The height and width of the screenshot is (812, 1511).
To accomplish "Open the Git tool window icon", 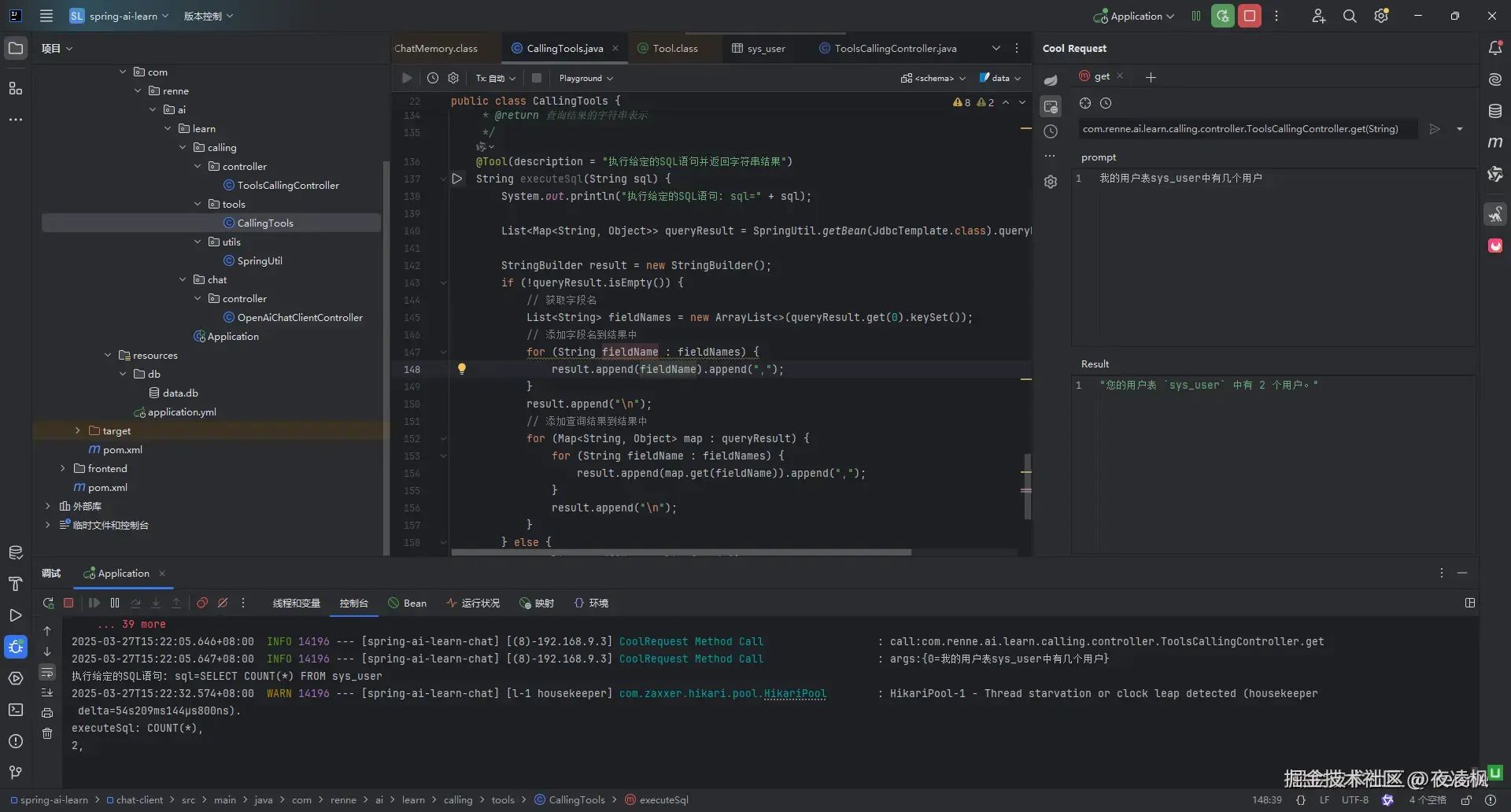I will click(16, 773).
